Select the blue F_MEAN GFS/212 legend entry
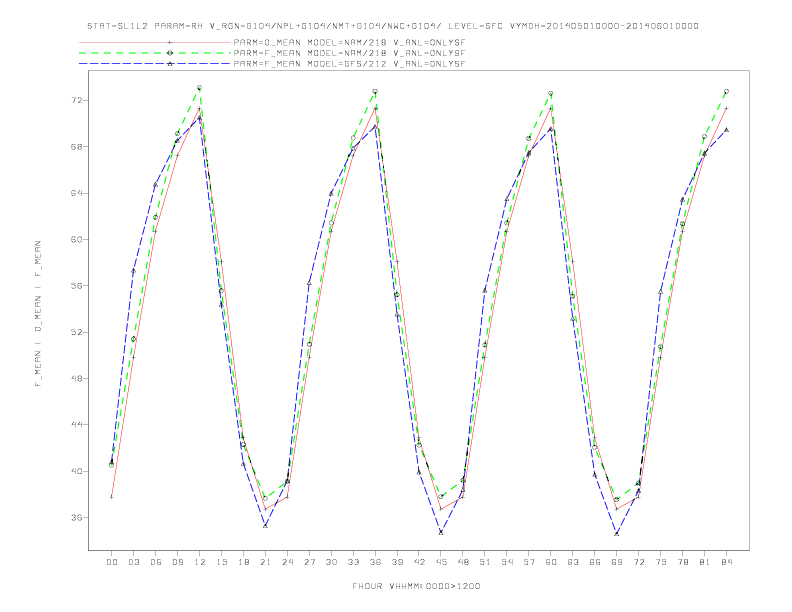792x612 pixels. 272,64
